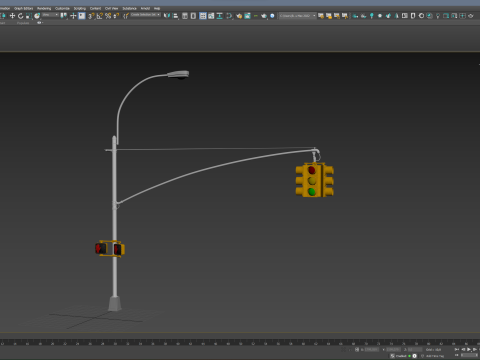Image resolution: width=480 pixels, height=360 pixels.
Task: Click the Render Production teapot icon
Action: click(264, 16)
